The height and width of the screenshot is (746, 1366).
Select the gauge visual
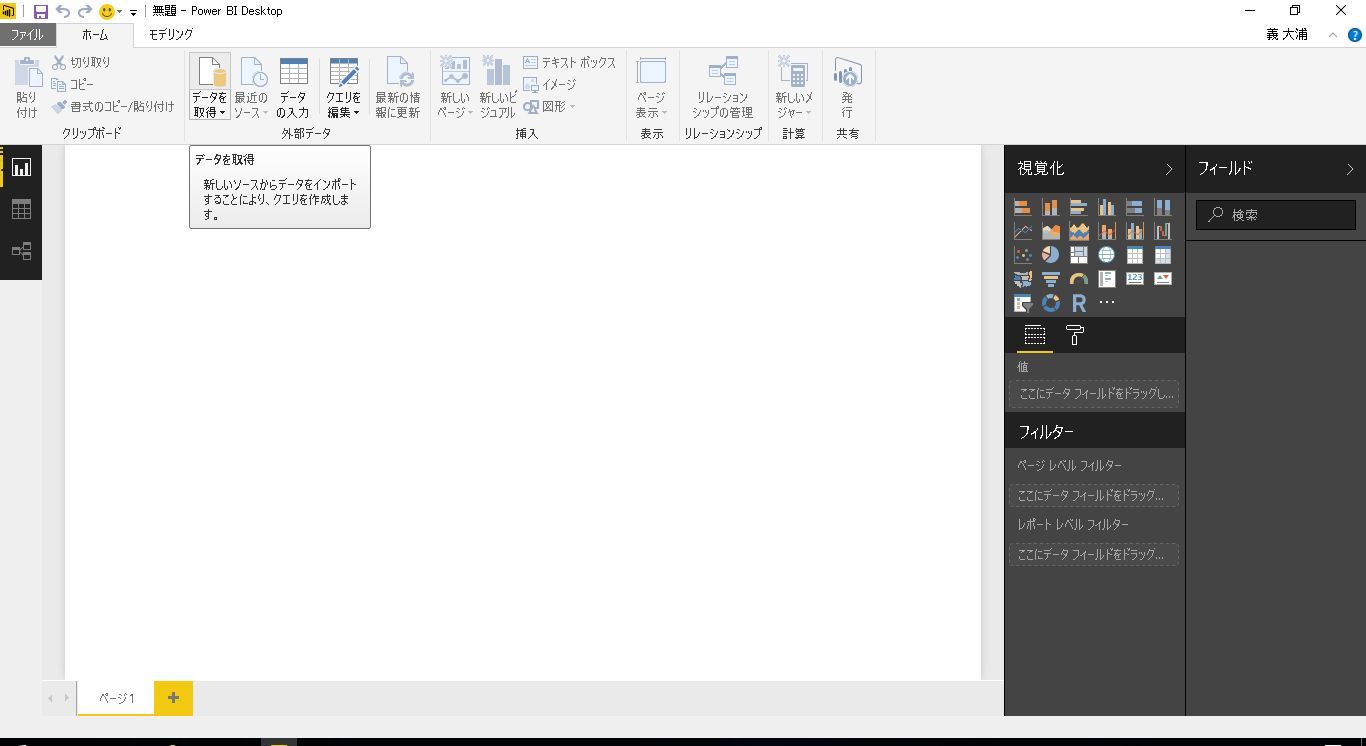1078,279
